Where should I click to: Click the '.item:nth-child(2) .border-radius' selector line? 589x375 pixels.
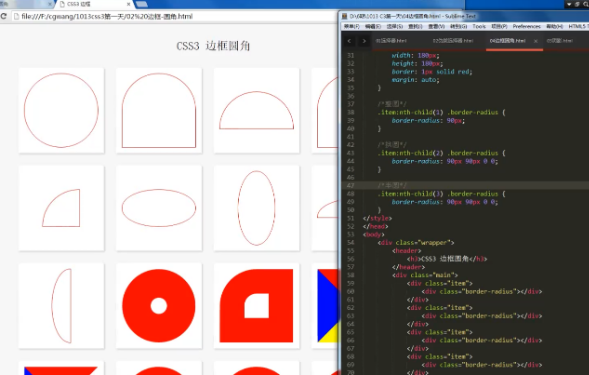click(x=441, y=153)
